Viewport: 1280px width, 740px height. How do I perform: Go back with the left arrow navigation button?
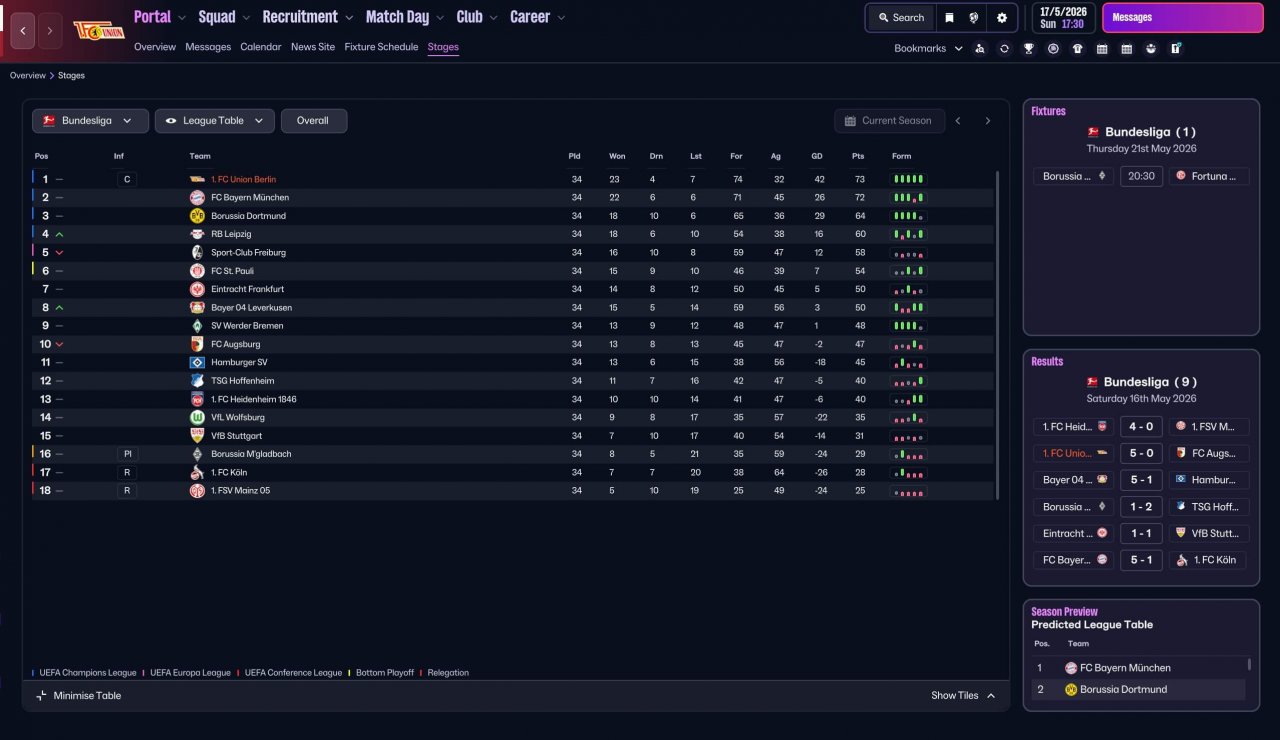tap(22, 31)
